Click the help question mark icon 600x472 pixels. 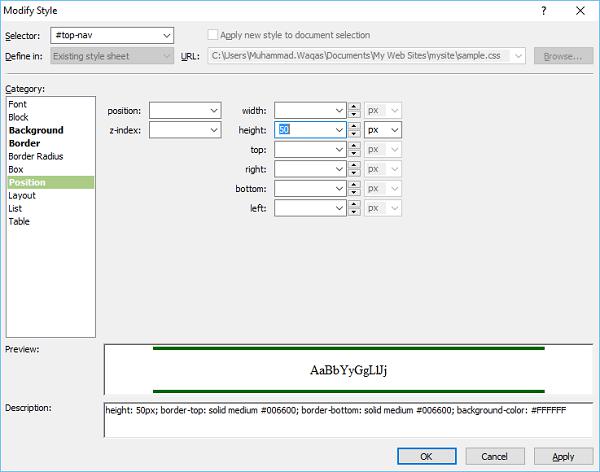(x=544, y=11)
